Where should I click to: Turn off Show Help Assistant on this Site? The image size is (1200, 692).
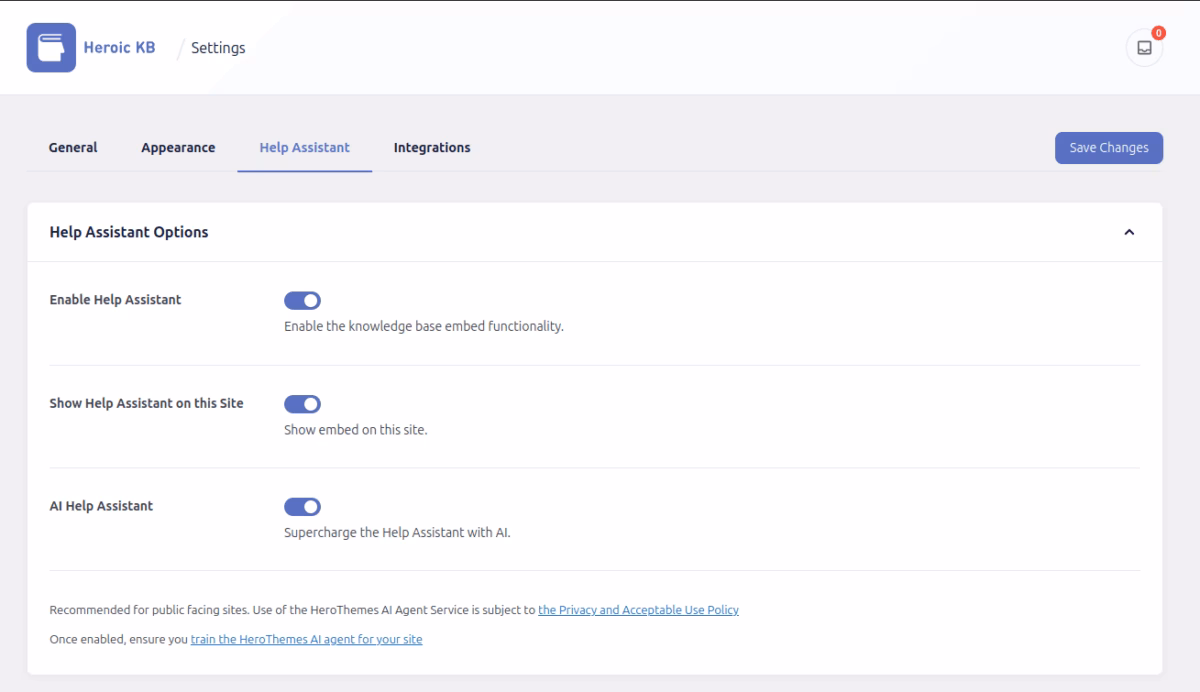tap(302, 404)
